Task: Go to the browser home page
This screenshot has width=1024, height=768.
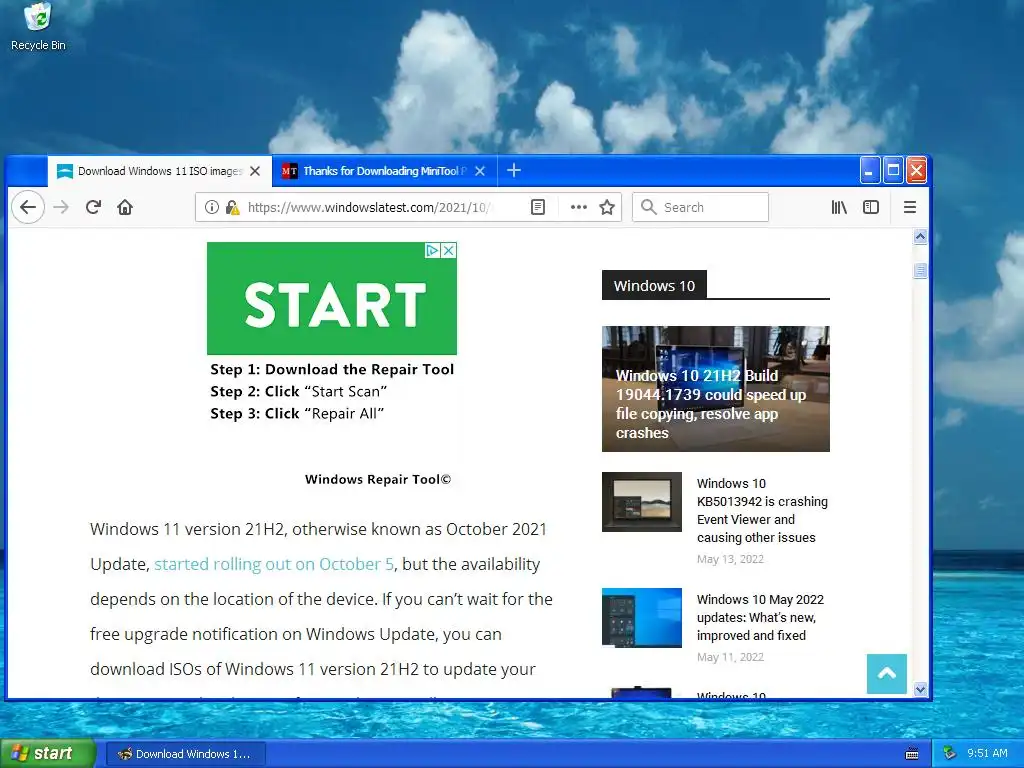Action: tap(125, 207)
